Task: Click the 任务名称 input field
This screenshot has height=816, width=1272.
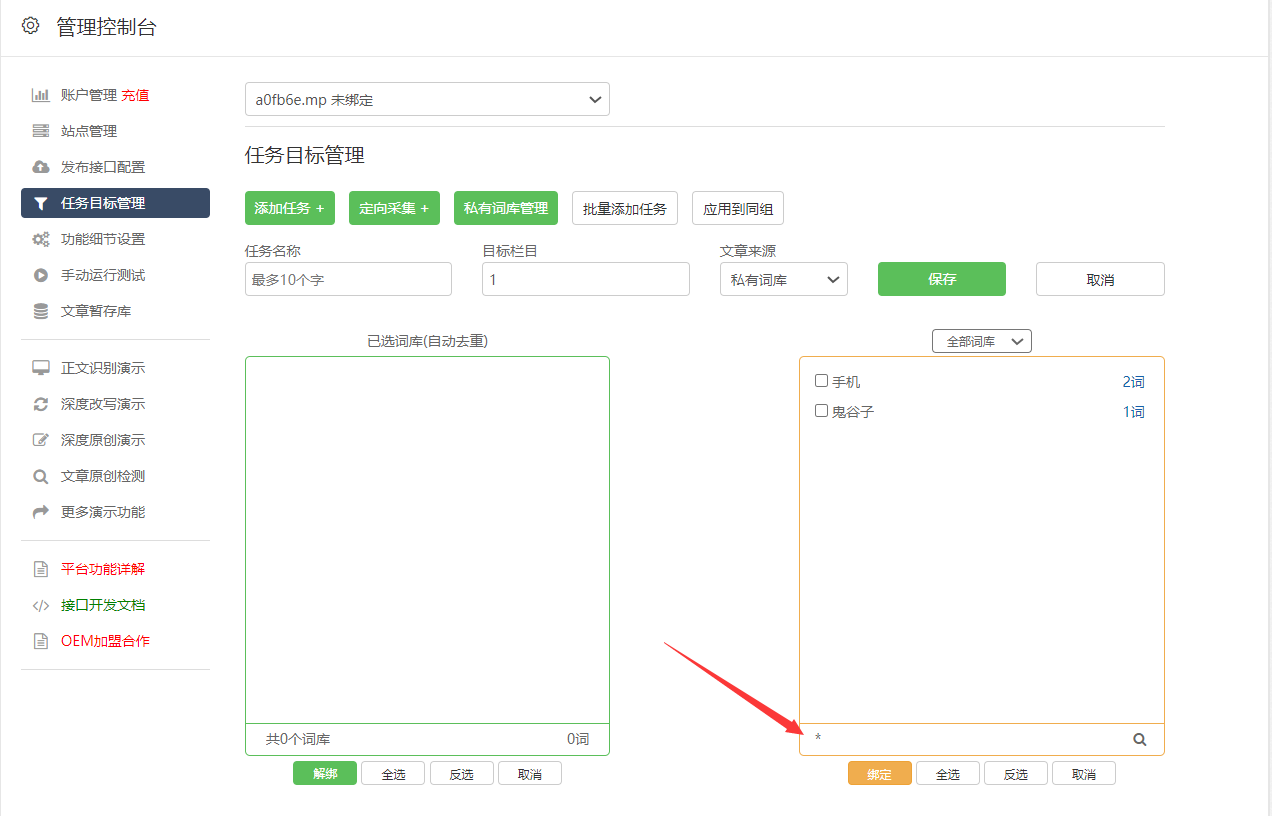Action: point(348,280)
